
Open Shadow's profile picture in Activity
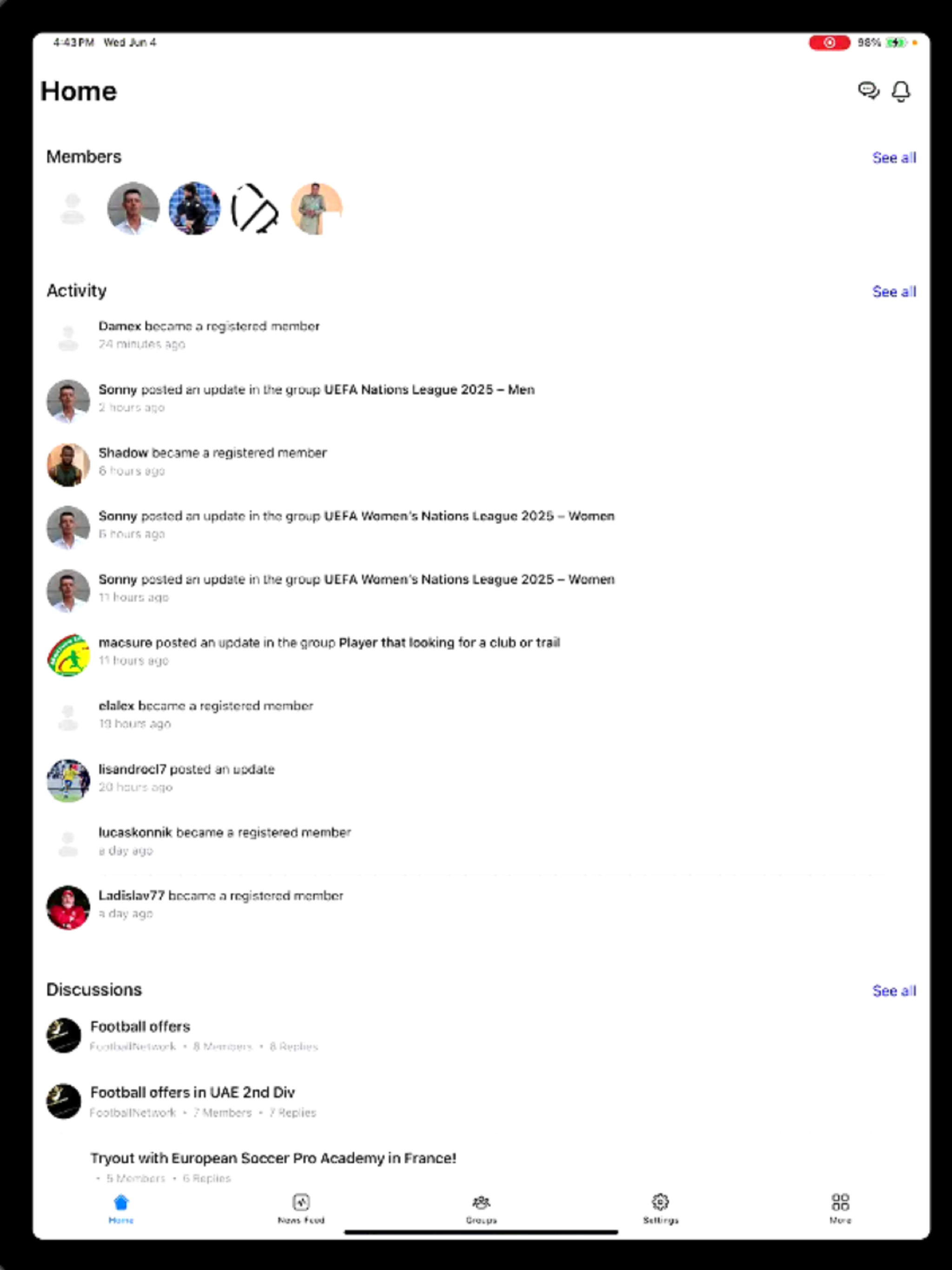68,464
